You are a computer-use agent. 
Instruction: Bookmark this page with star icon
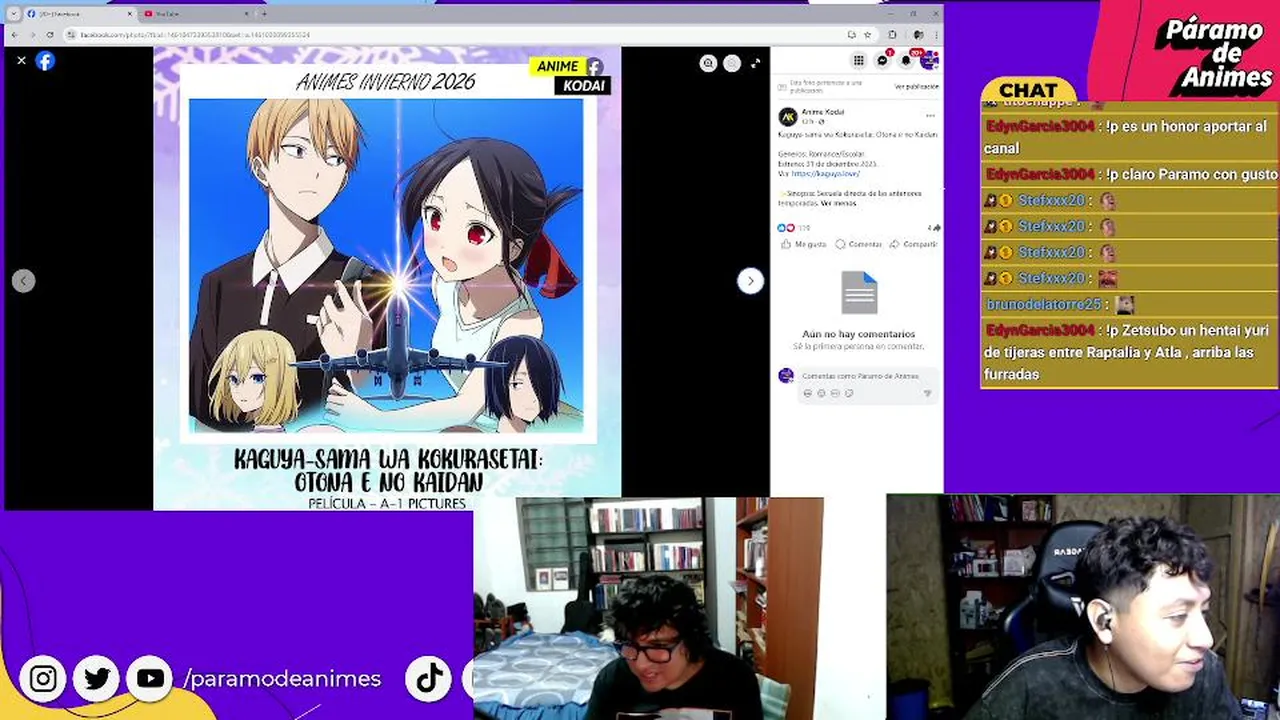coord(867,35)
